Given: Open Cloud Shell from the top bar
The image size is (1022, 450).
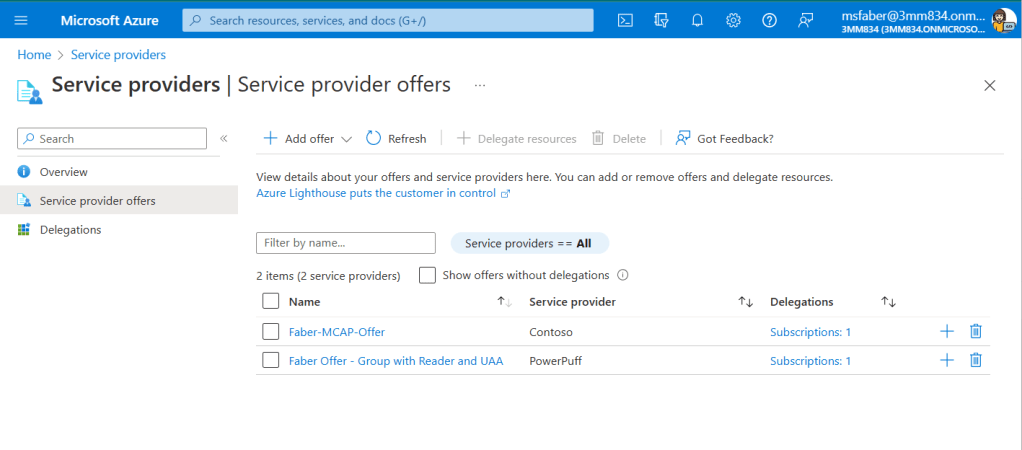Looking at the screenshot, I should click(x=625, y=20).
